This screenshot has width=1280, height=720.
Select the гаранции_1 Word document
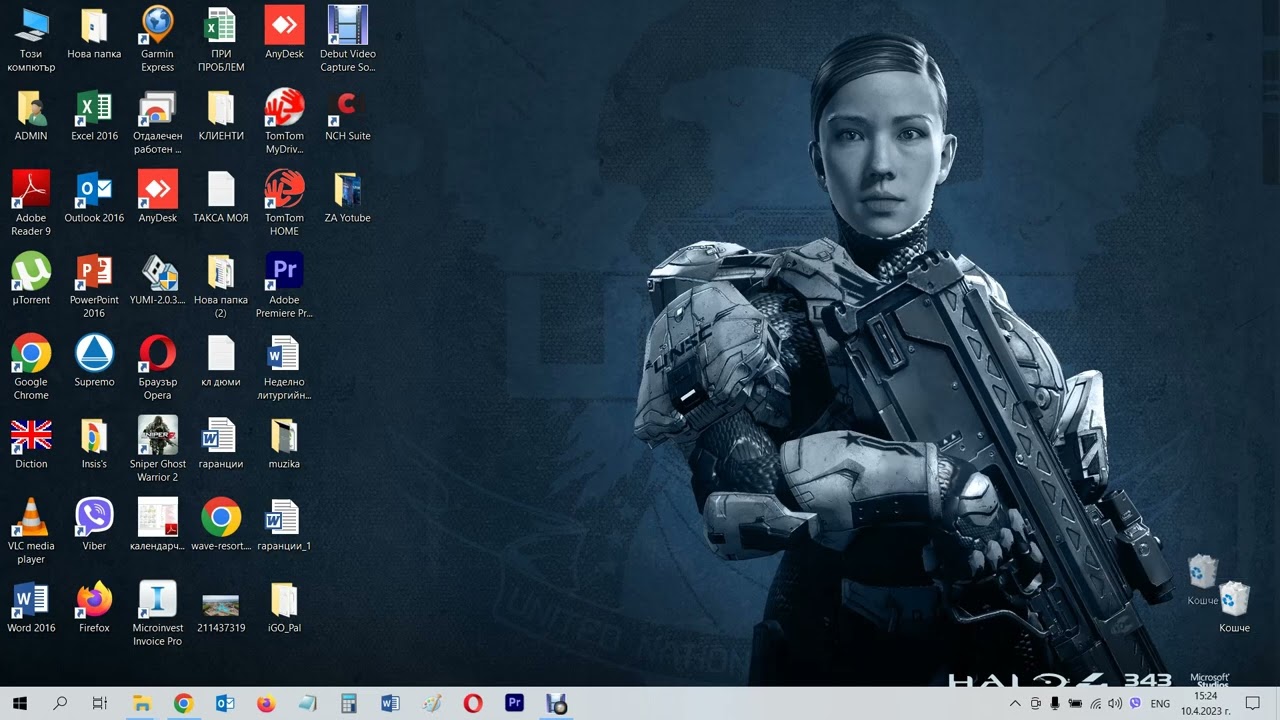tap(284, 526)
